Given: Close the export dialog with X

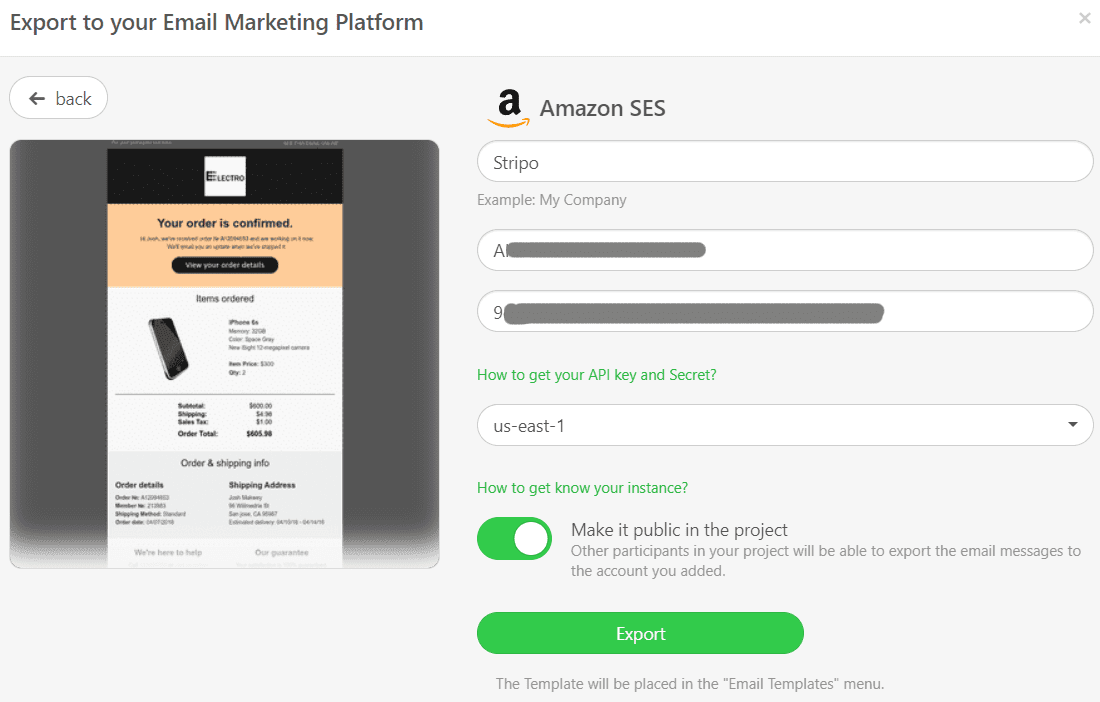Looking at the screenshot, I should pos(1085,18).
